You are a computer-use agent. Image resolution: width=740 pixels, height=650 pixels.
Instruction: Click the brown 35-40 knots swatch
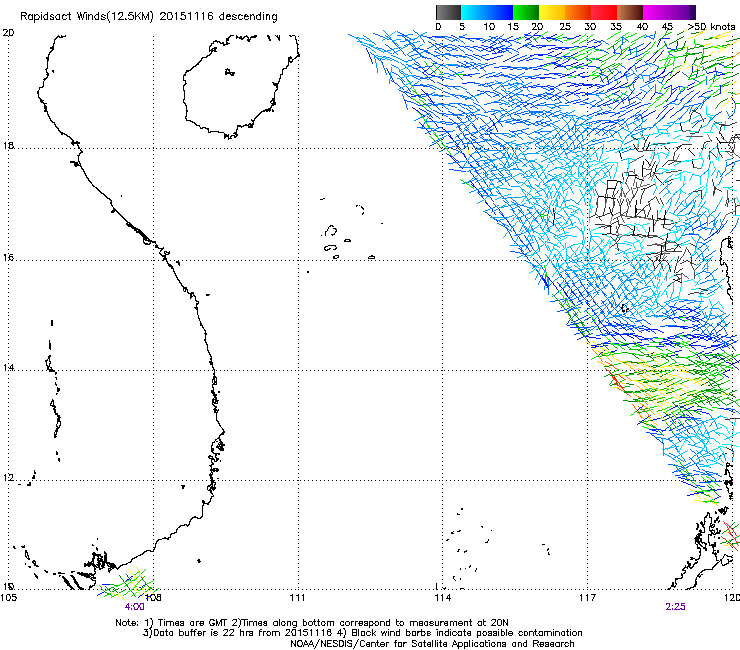point(630,12)
